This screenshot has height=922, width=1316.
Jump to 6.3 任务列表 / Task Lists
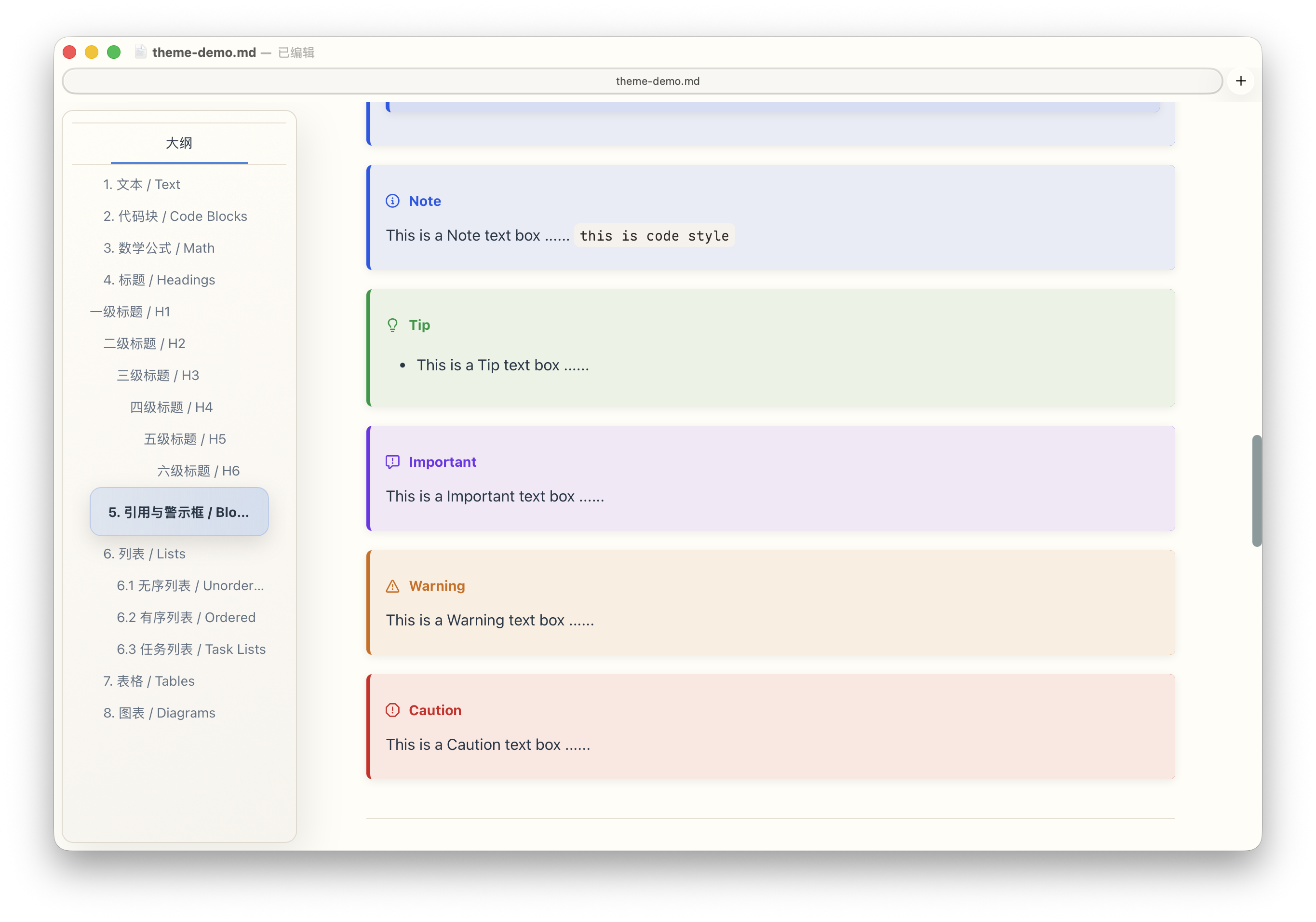click(191, 649)
